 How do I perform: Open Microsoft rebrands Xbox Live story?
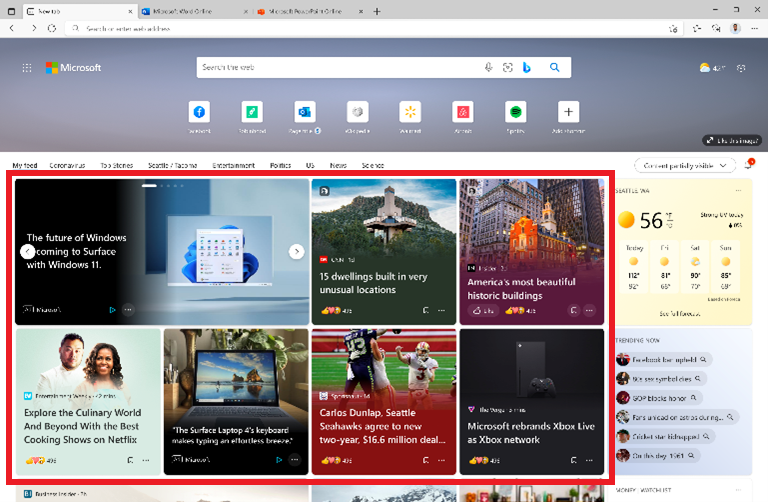click(531, 402)
